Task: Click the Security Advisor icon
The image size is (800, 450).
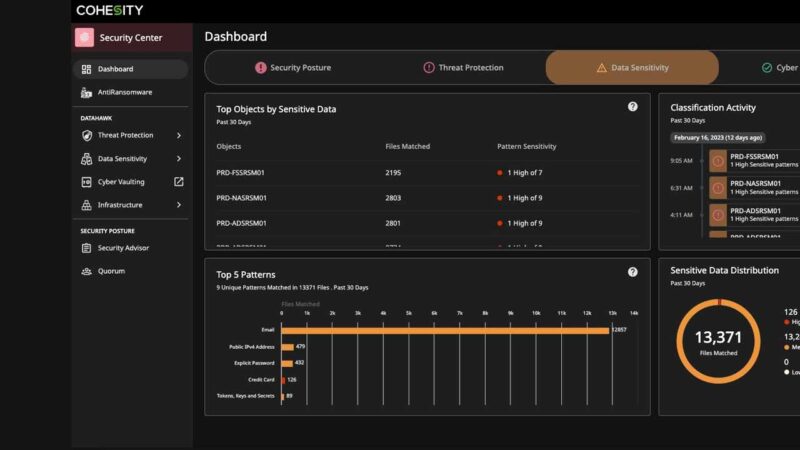Action: coord(87,248)
